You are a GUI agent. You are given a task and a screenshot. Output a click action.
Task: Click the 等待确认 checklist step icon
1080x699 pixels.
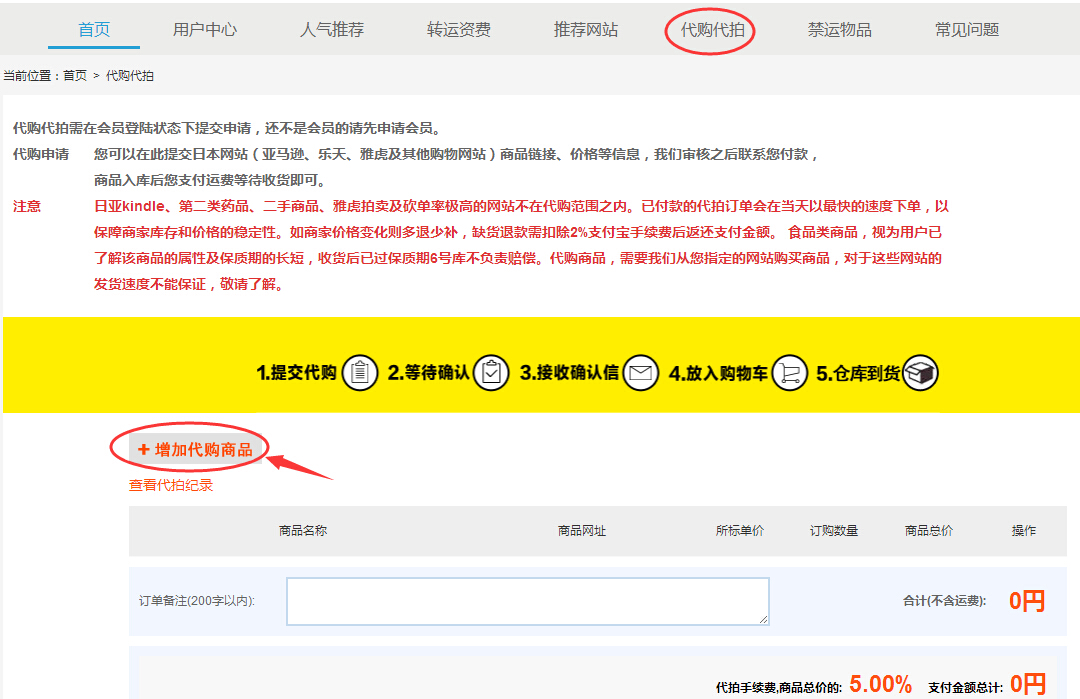tap(490, 372)
